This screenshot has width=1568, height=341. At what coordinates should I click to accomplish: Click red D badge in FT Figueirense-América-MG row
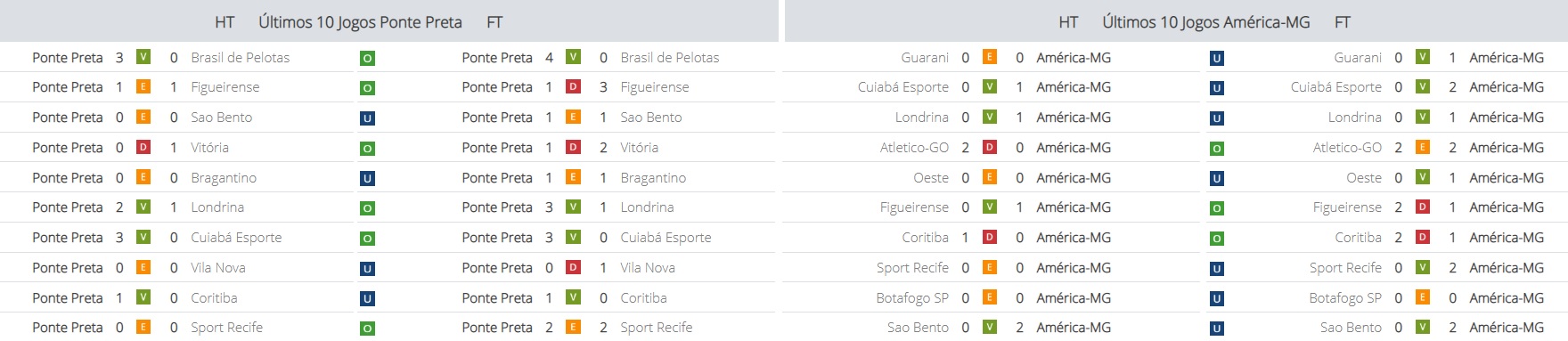click(x=1423, y=207)
